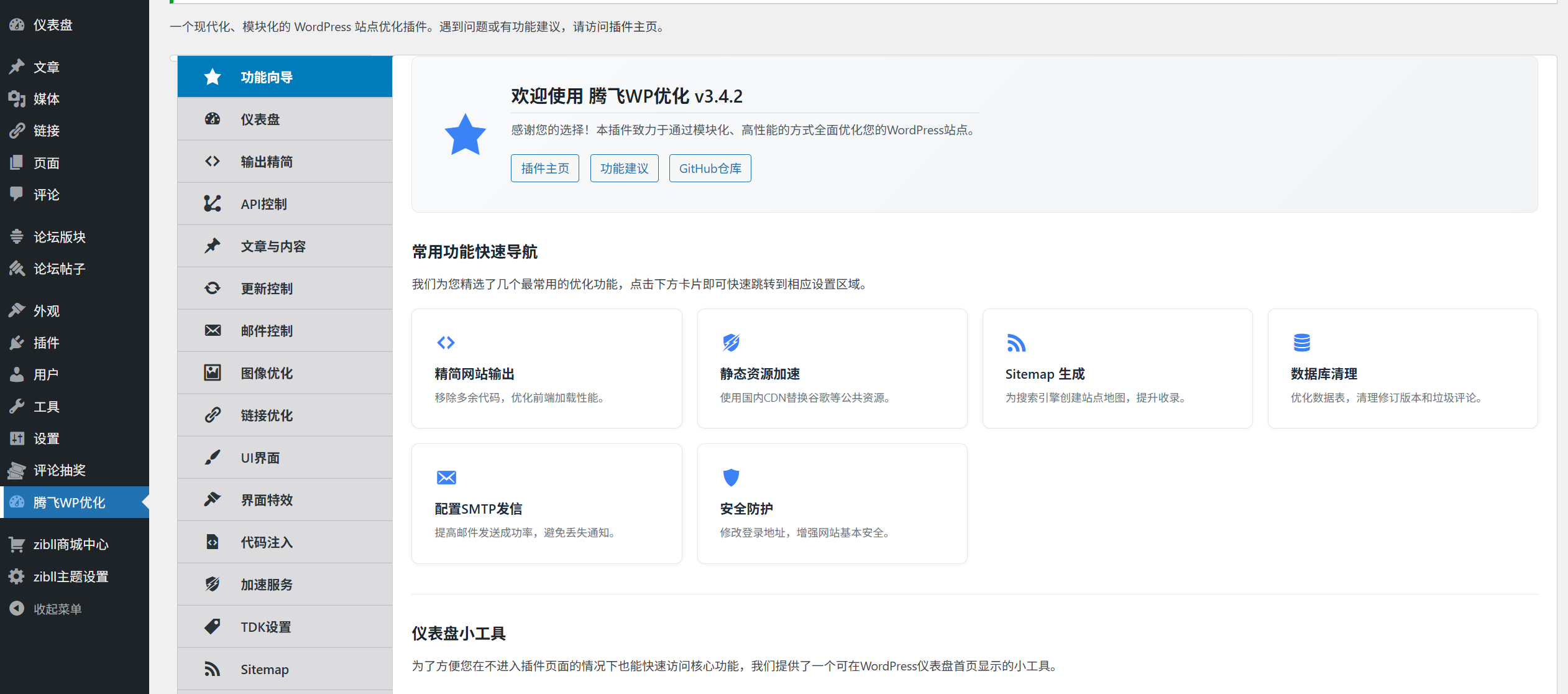The image size is (1568, 694).
Task: Click the 代码注入 code icon
Action: [x=213, y=542]
